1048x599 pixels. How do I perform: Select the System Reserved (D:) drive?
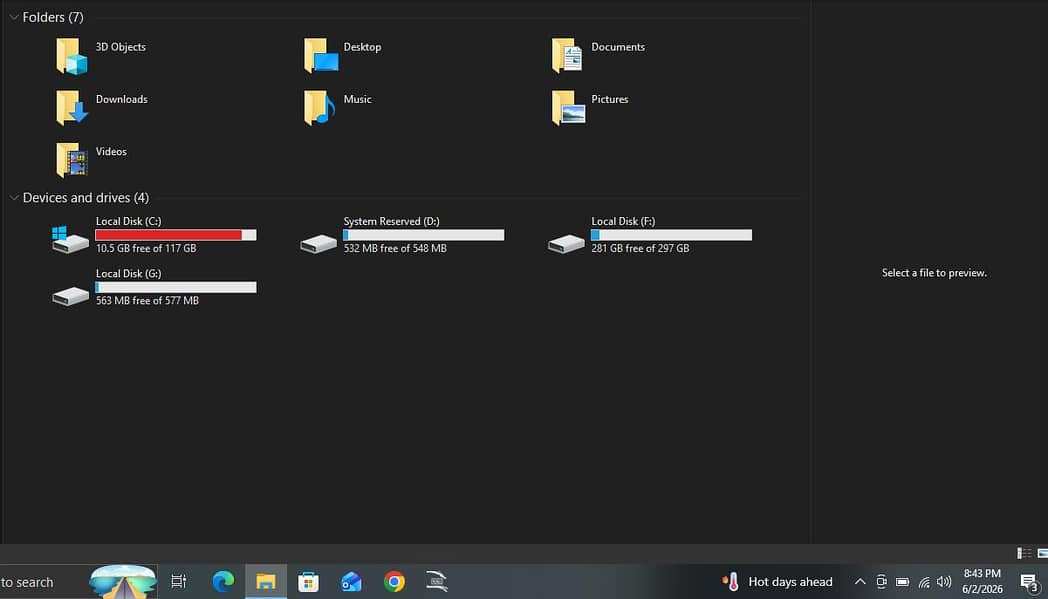[x=402, y=235]
